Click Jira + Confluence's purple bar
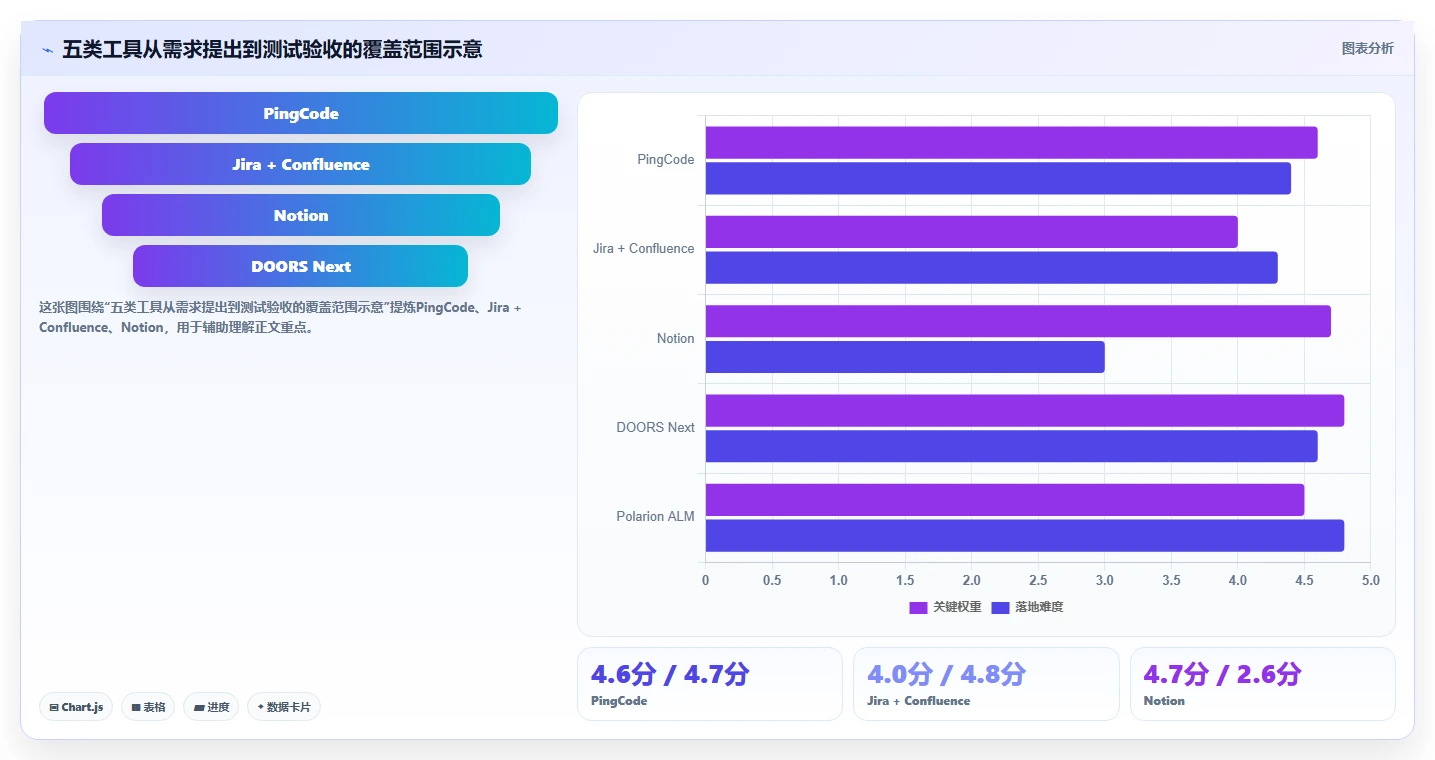 (971, 232)
